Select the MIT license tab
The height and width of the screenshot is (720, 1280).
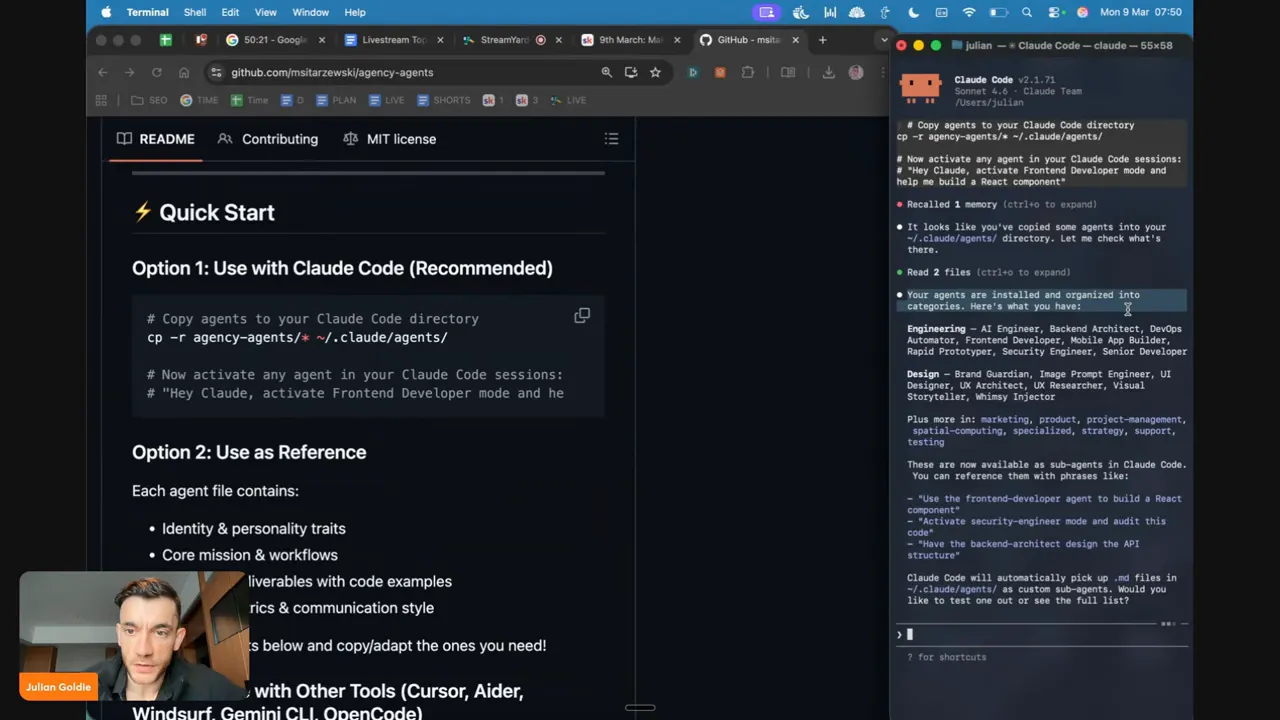point(389,139)
